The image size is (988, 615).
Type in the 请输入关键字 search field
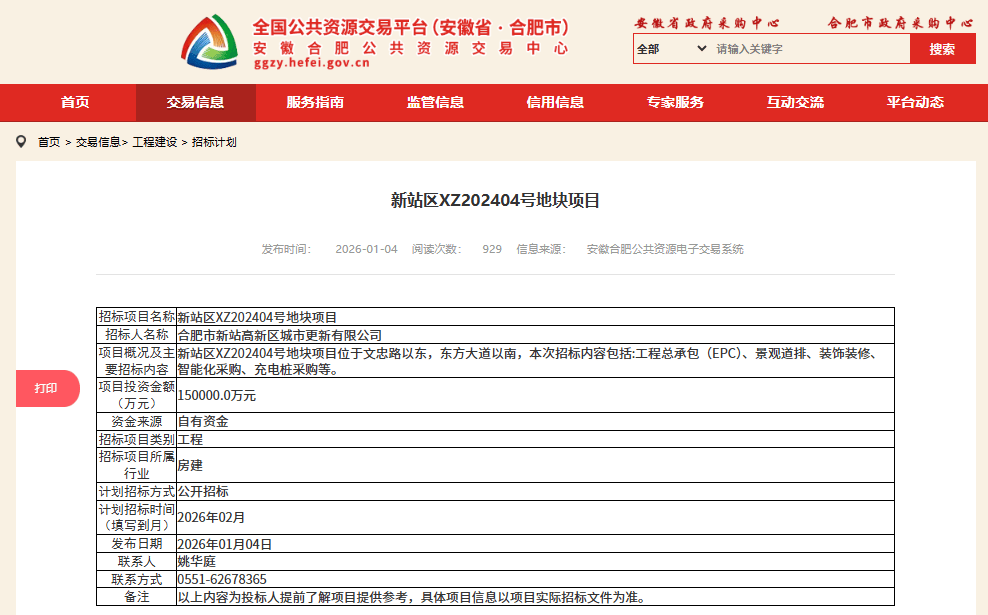(x=809, y=49)
